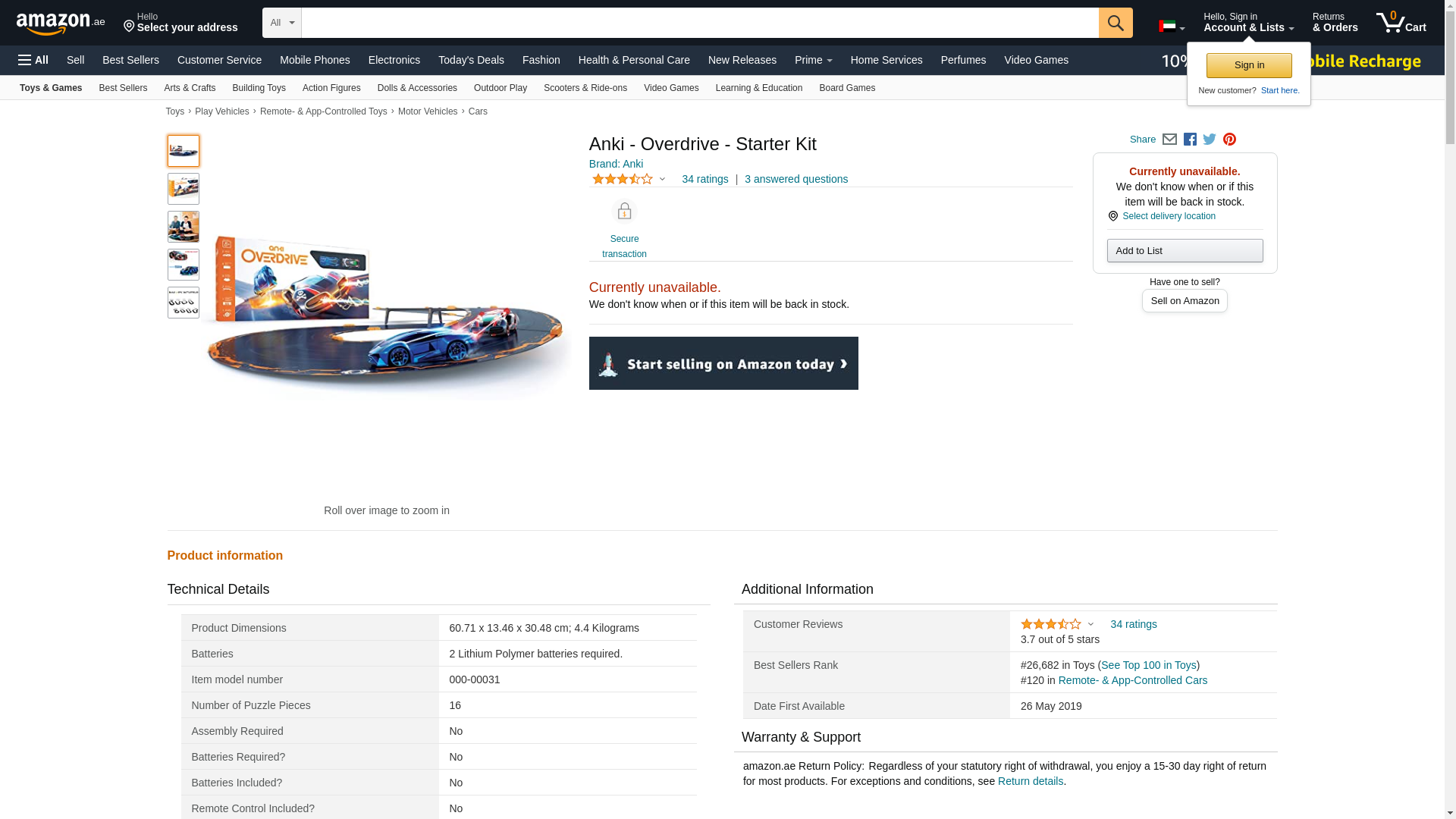The image size is (1456, 819).
Task: Click the search magnifier button
Action: pos(1115,23)
